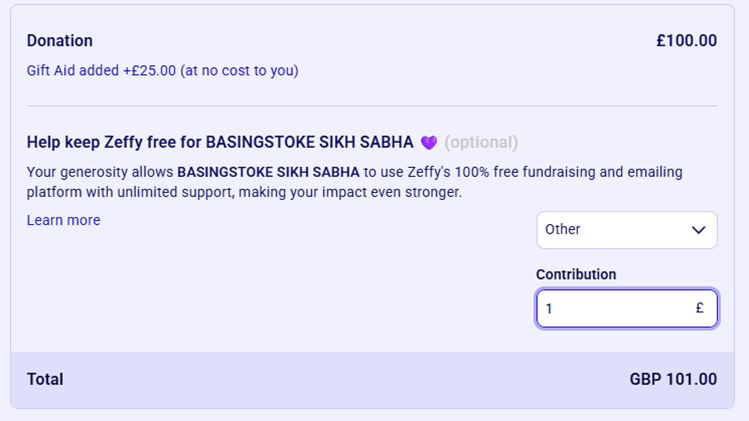Click the Donation label

pyautogui.click(x=60, y=41)
